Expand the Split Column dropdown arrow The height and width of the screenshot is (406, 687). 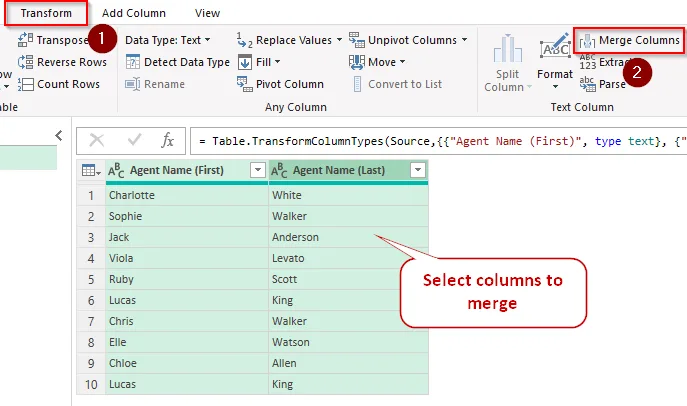(529, 87)
